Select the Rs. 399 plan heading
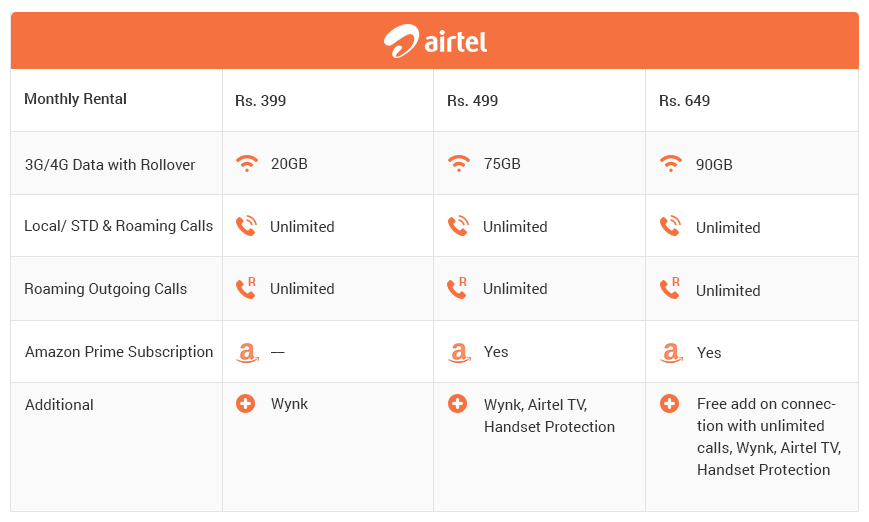 (260, 101)
